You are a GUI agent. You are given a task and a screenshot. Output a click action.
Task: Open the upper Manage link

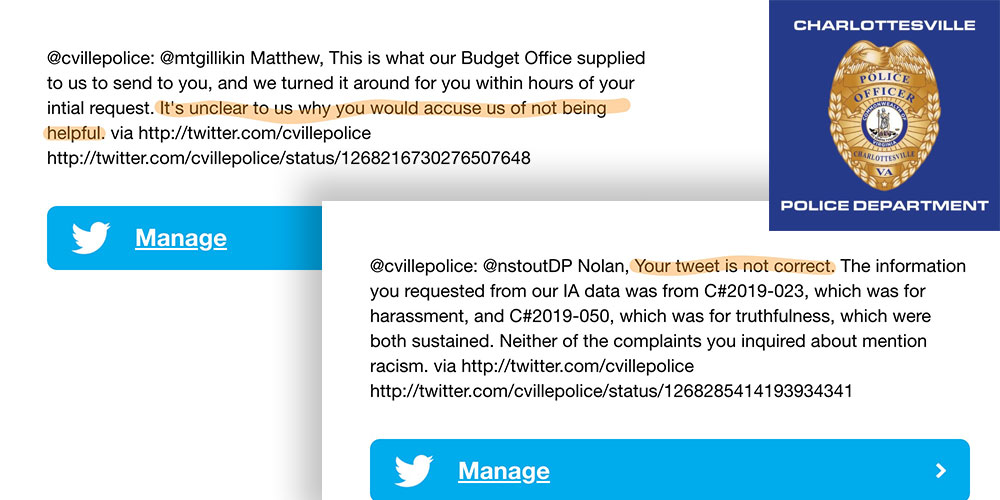coord(180,238)
